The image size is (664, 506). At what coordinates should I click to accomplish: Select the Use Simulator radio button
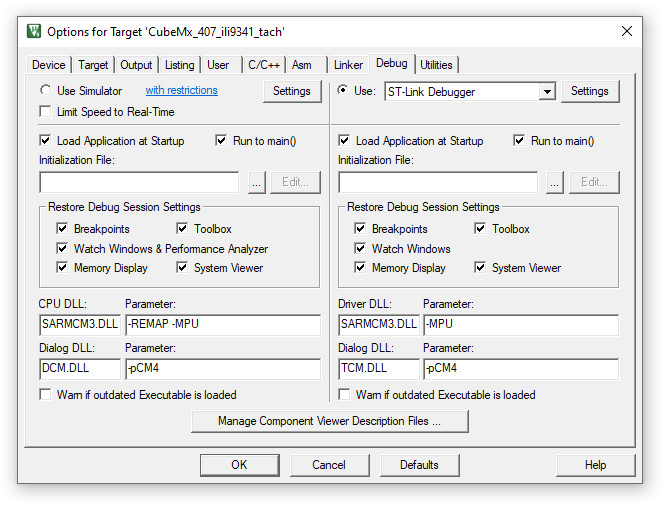(x=45, y=91)
